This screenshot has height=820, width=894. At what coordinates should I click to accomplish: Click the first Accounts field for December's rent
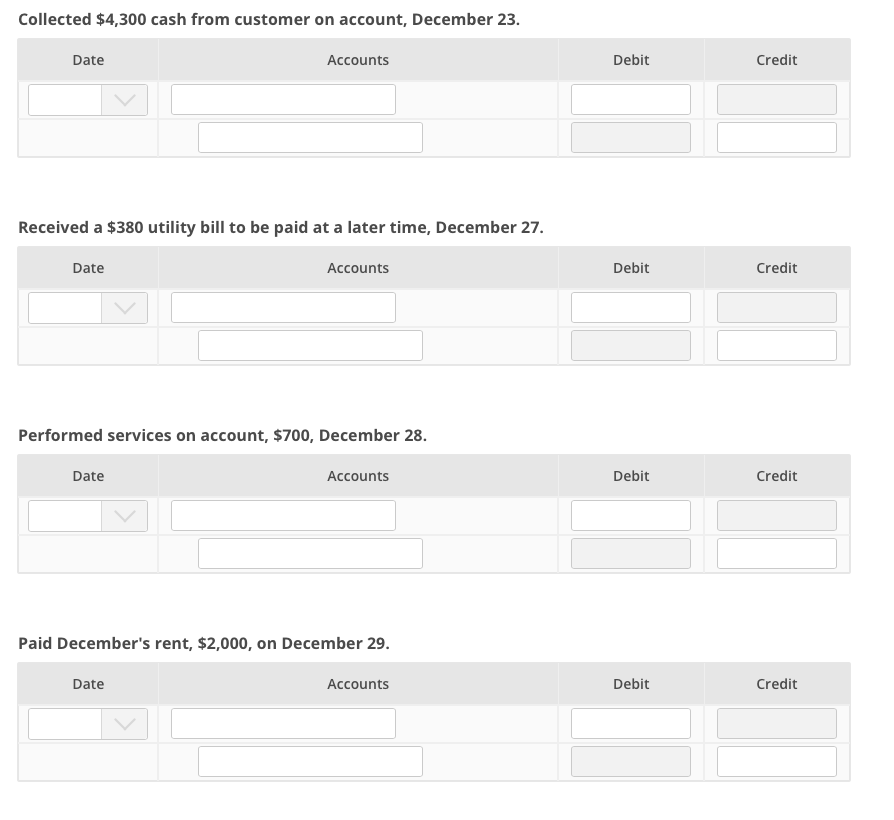click(x=283, y=723)
